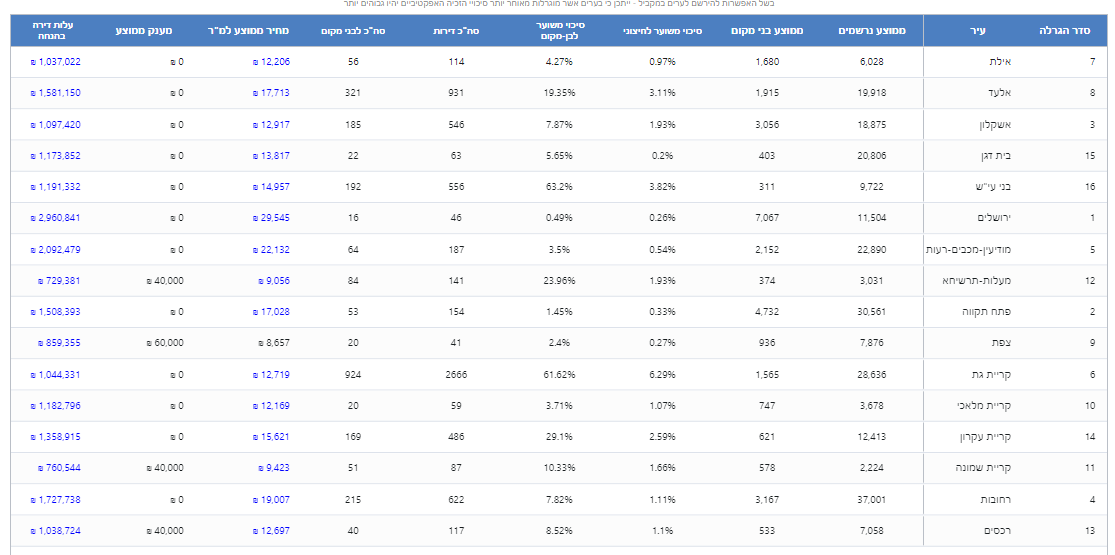Sort by the עיר column header

tap(978, 32)
